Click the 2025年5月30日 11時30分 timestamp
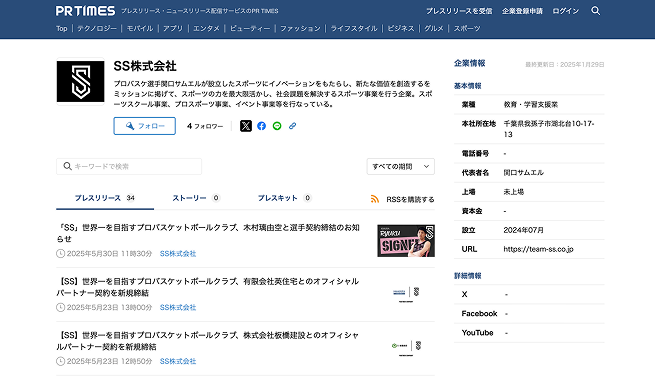Image resolution: width=655 pixels, height=376 pixels. pos(109,254)
